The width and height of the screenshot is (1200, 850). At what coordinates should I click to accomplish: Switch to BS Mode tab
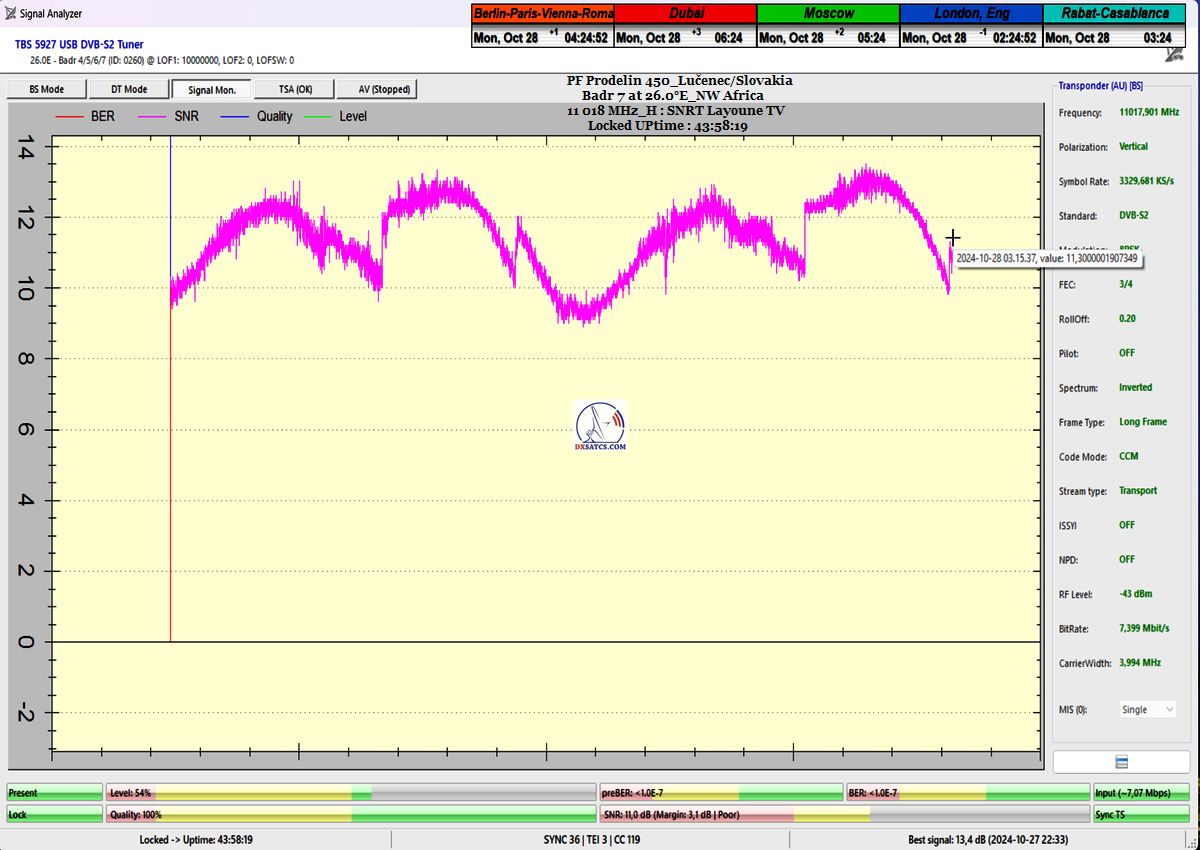(x=46, y=89)
